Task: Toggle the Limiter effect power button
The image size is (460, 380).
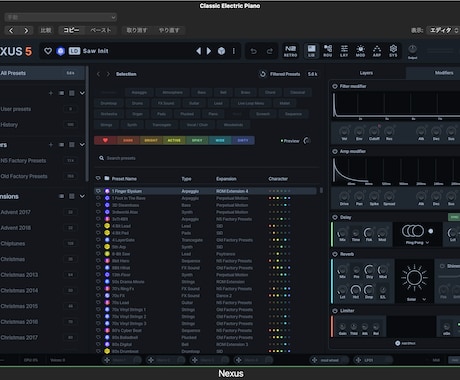Action: coord(335,311)
